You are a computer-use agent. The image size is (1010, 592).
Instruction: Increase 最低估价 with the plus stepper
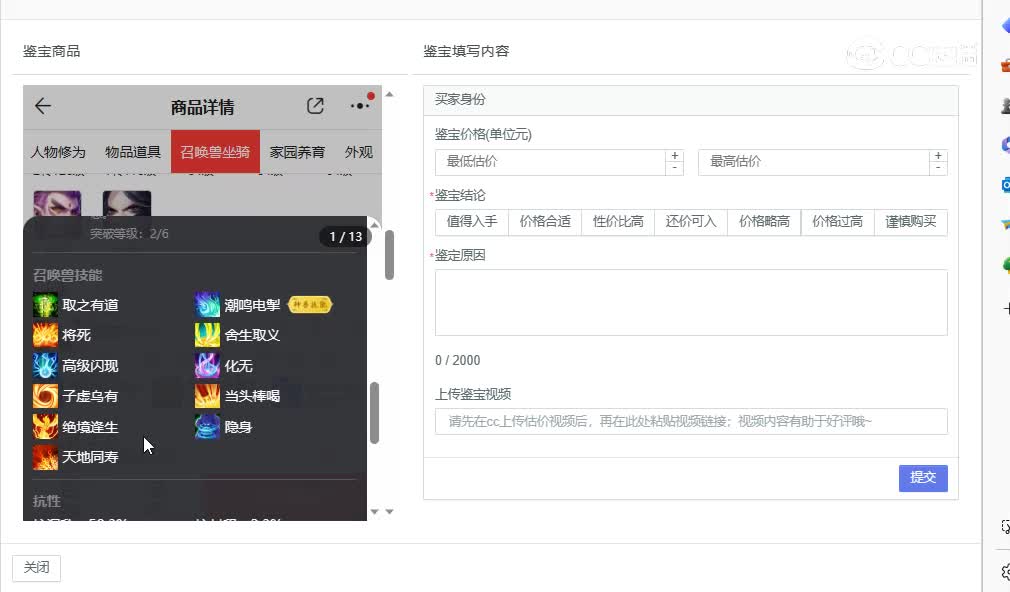674,156
